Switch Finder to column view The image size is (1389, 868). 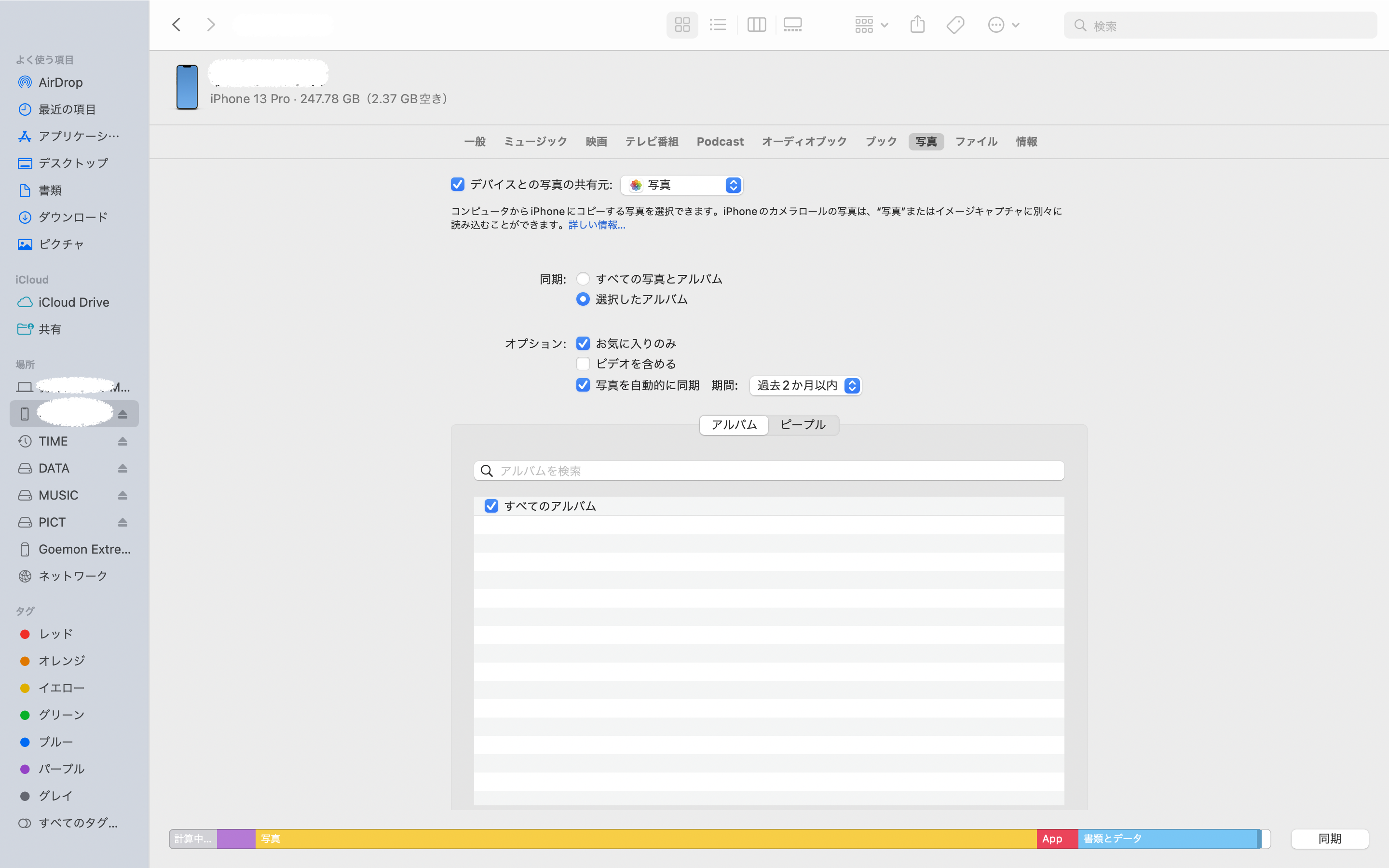756,25
